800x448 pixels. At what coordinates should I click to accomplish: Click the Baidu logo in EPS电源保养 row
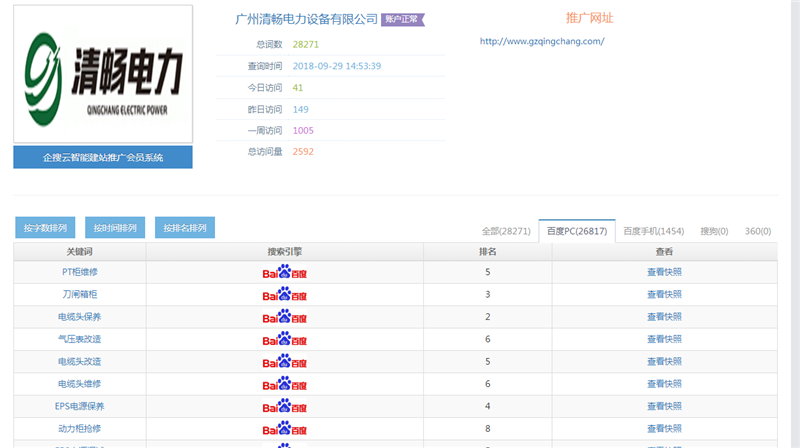284,406
